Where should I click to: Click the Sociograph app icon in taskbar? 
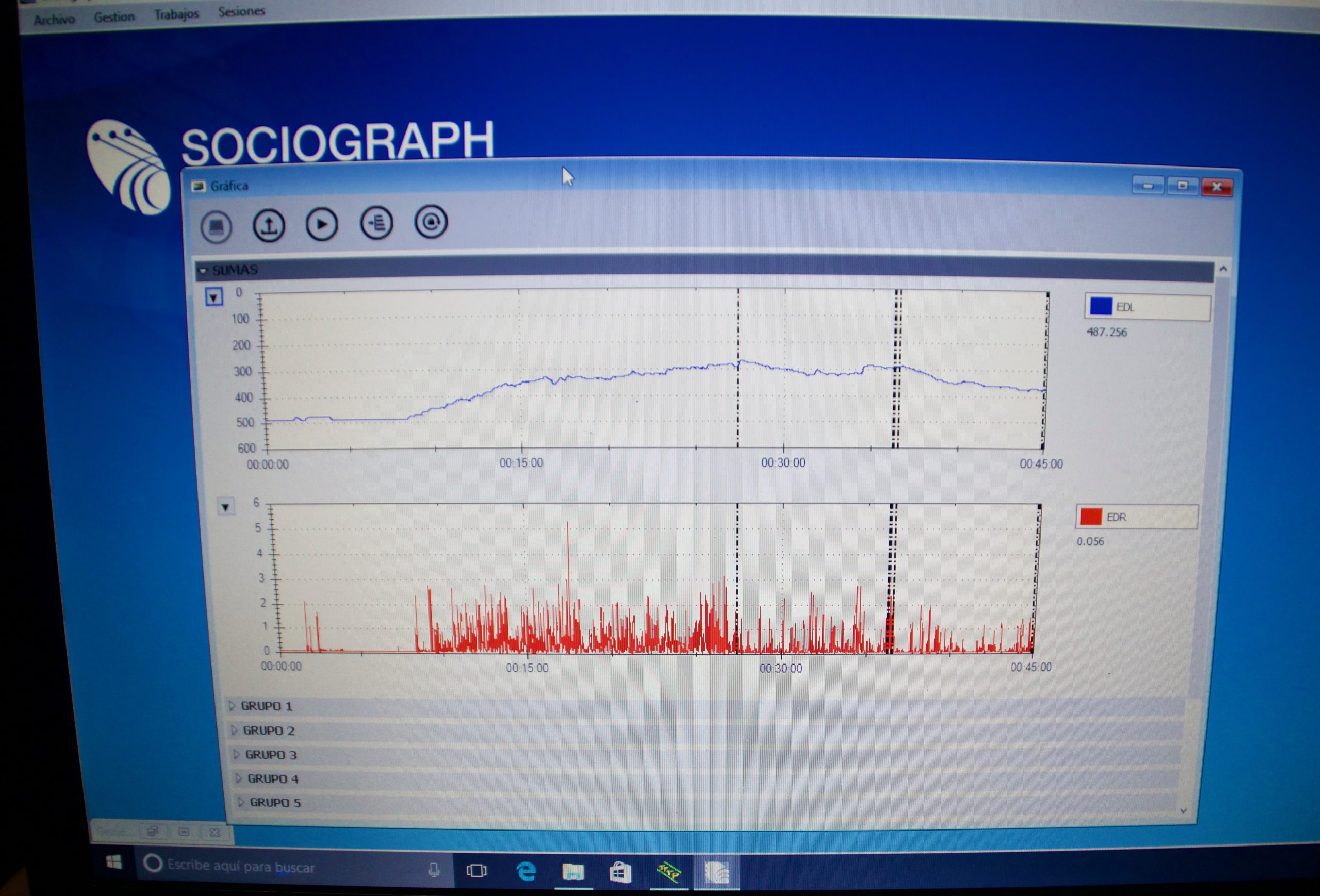[717, 872]
